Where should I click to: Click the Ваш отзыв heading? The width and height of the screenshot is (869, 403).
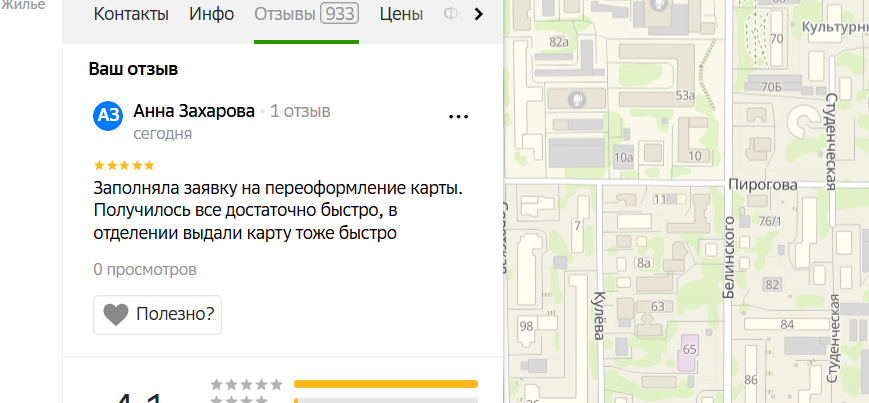[133, 69]
